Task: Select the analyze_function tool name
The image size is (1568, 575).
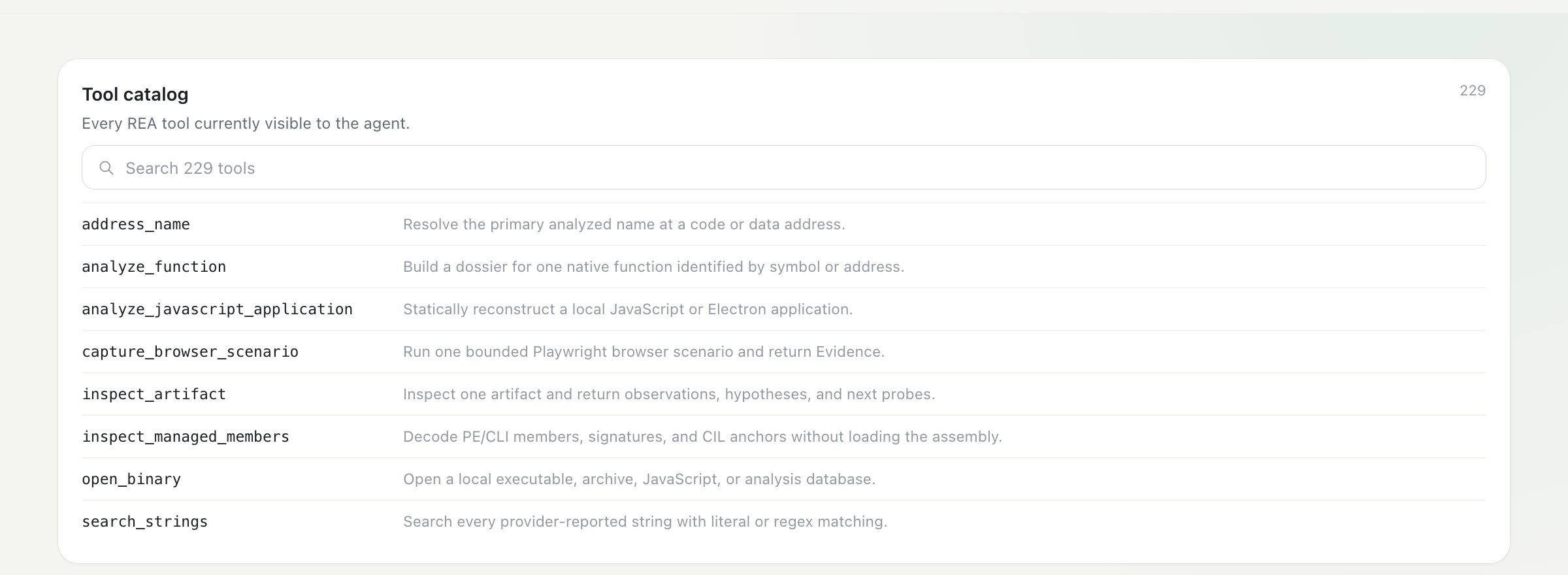Action: coord(154,267)
